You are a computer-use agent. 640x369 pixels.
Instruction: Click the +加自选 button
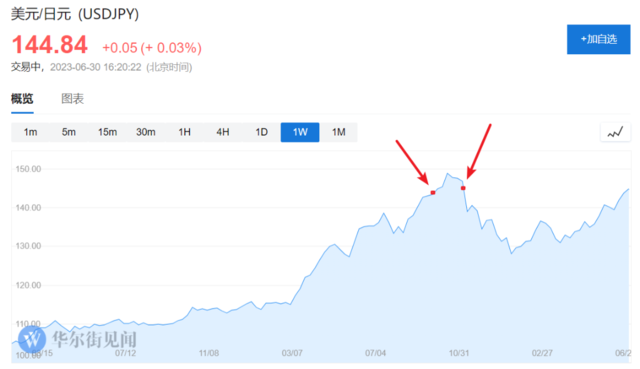pos(598,39)
